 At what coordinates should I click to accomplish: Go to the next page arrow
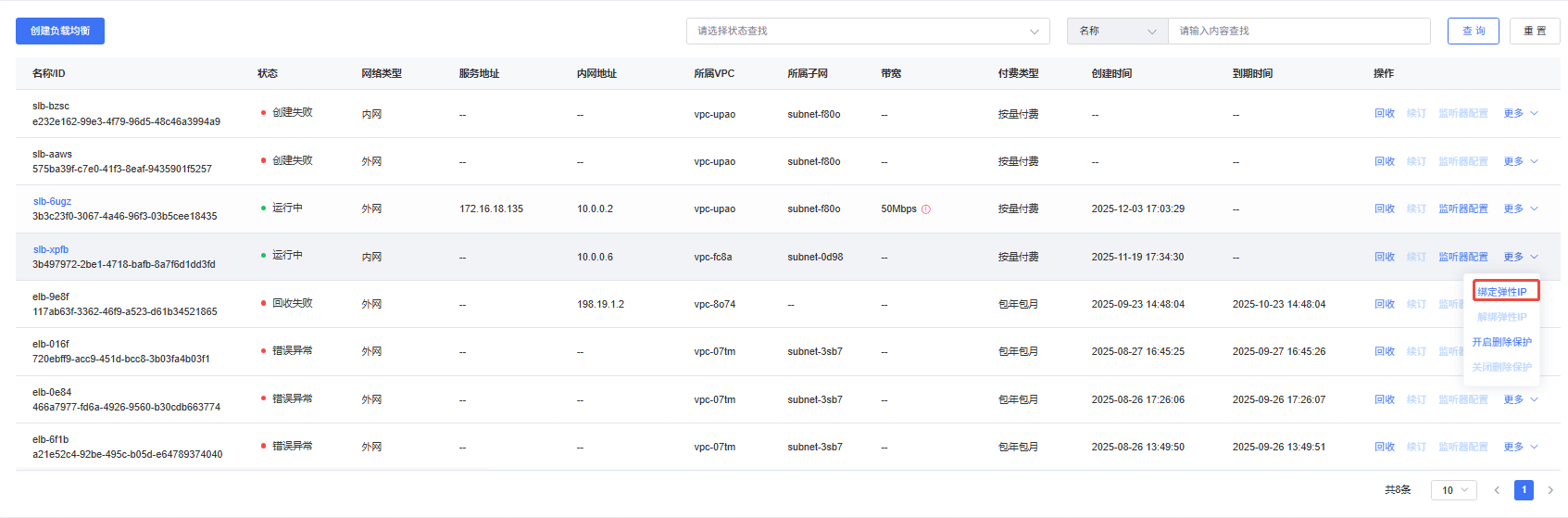pos(1550,490)
